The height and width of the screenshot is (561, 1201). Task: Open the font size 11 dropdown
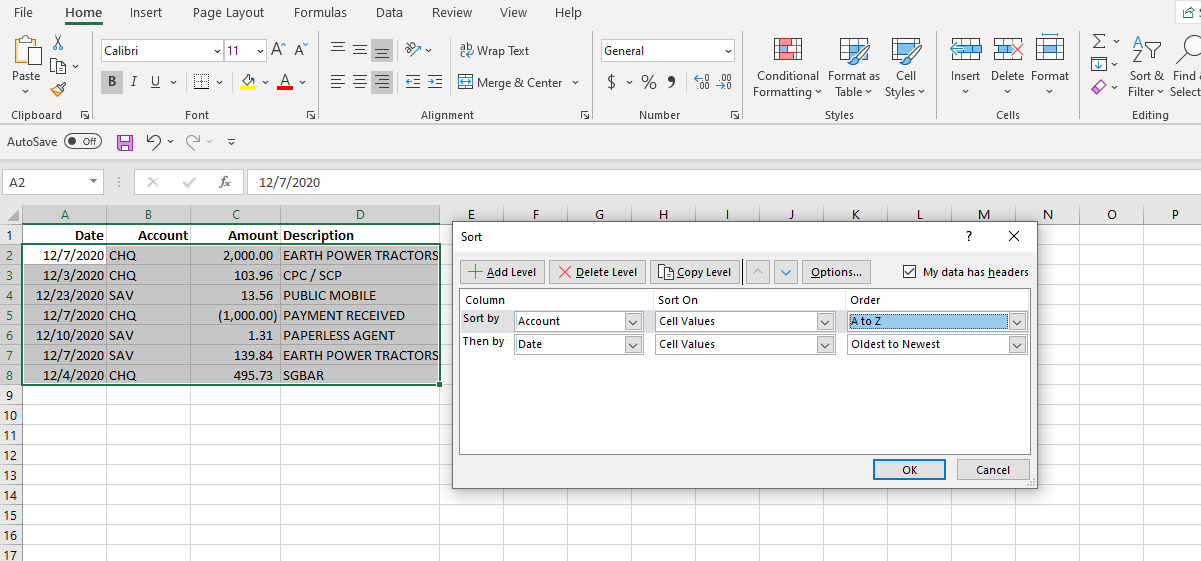260,51
